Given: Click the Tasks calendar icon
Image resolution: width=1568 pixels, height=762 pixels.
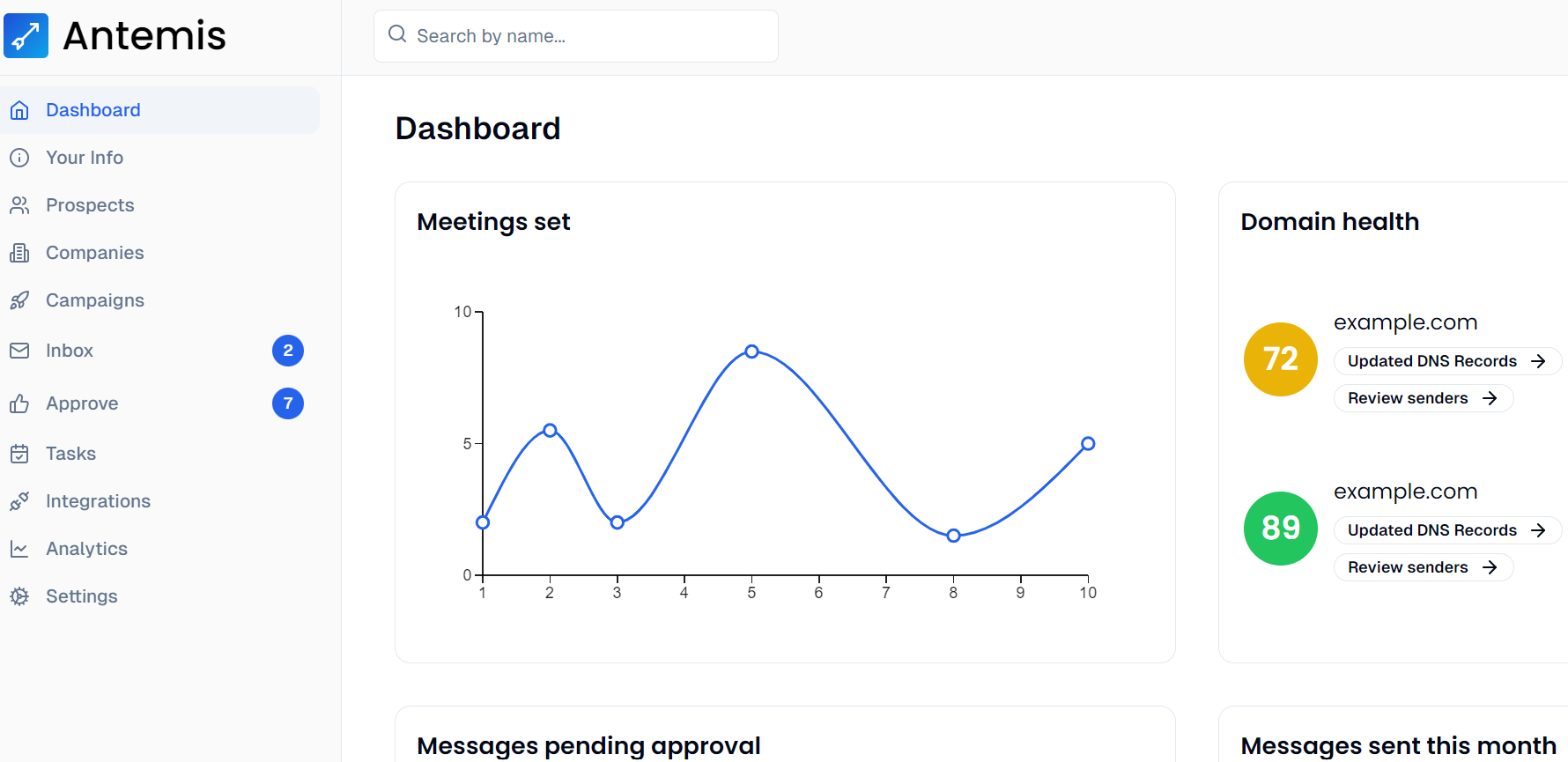Looking at the screenshot, I should 19,454.
